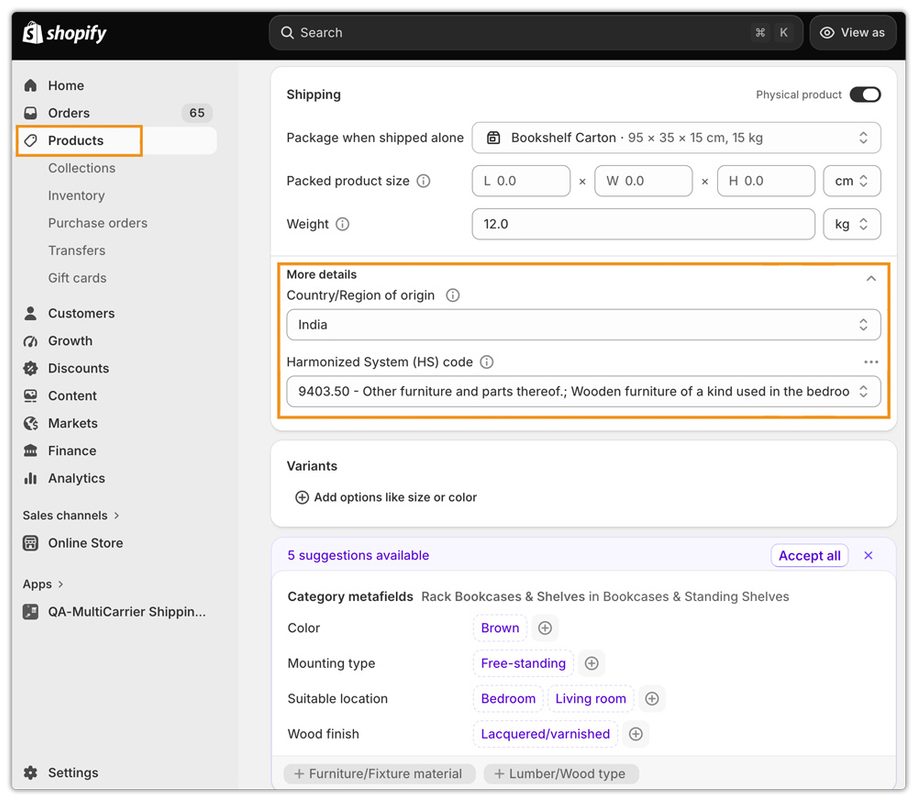The width and height of the screenshot is (917, 800).
Task: Expand the Apps section chevron
Action: click(60, 584)
